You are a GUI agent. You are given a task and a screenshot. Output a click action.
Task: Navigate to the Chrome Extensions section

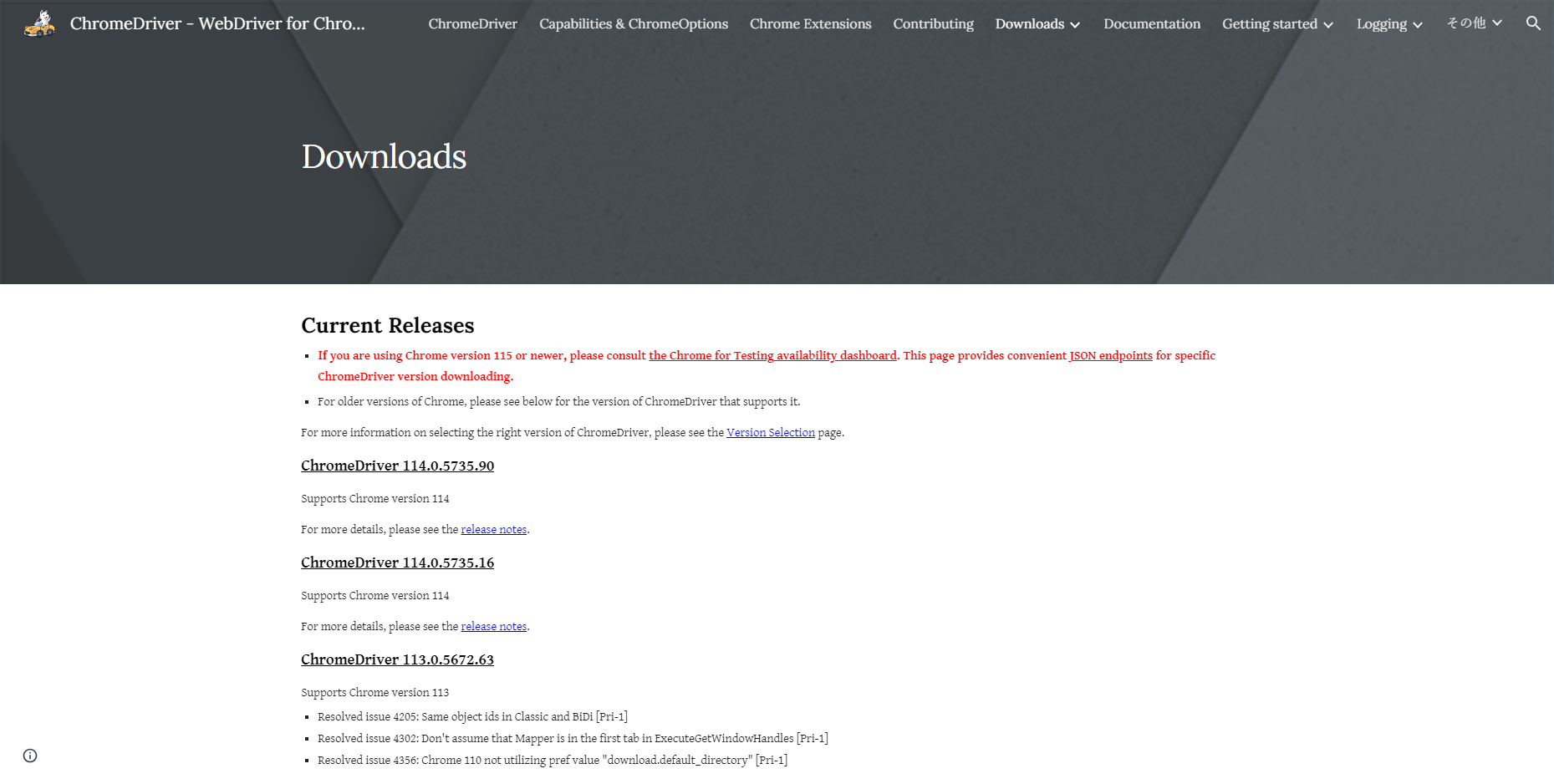coord(810,23)
